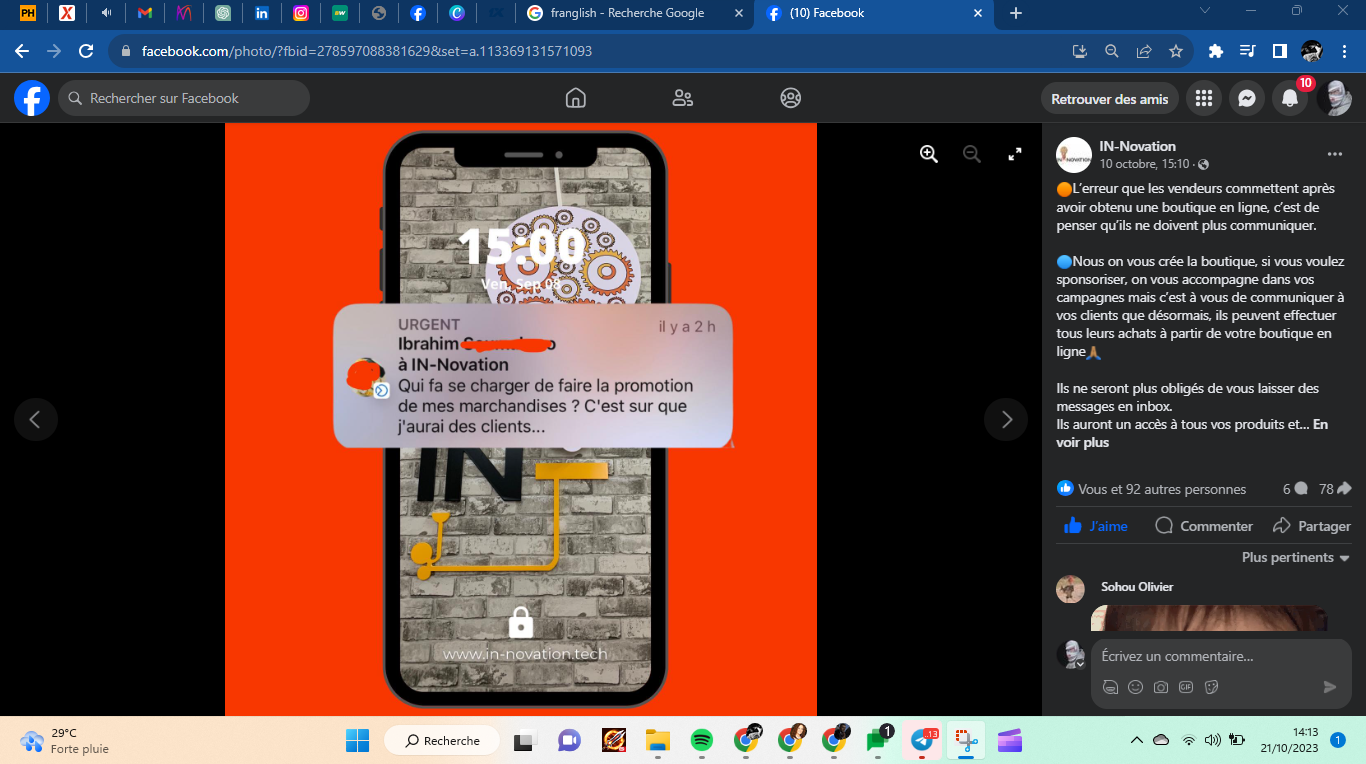1366x764 pixels.
Task: Open the notifications bell
Action: click(1290, 98)
